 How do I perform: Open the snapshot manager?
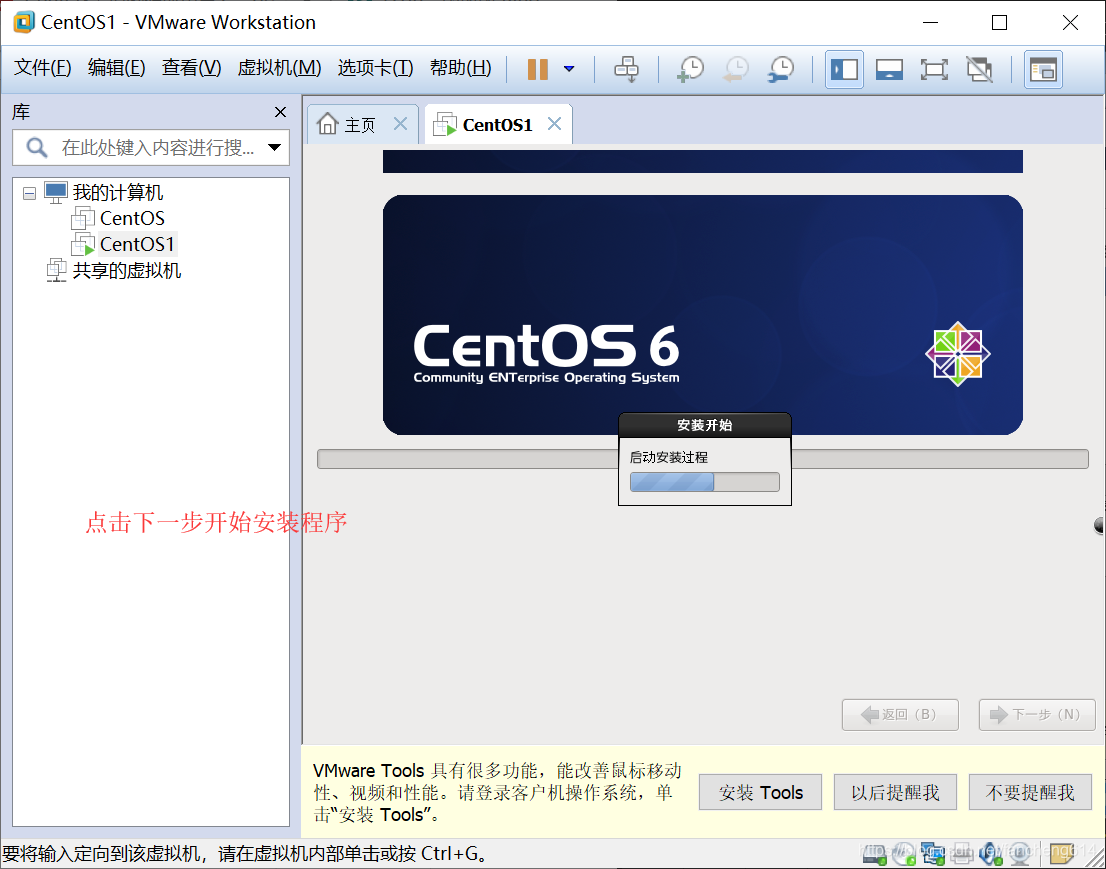(x=781, y=69)
